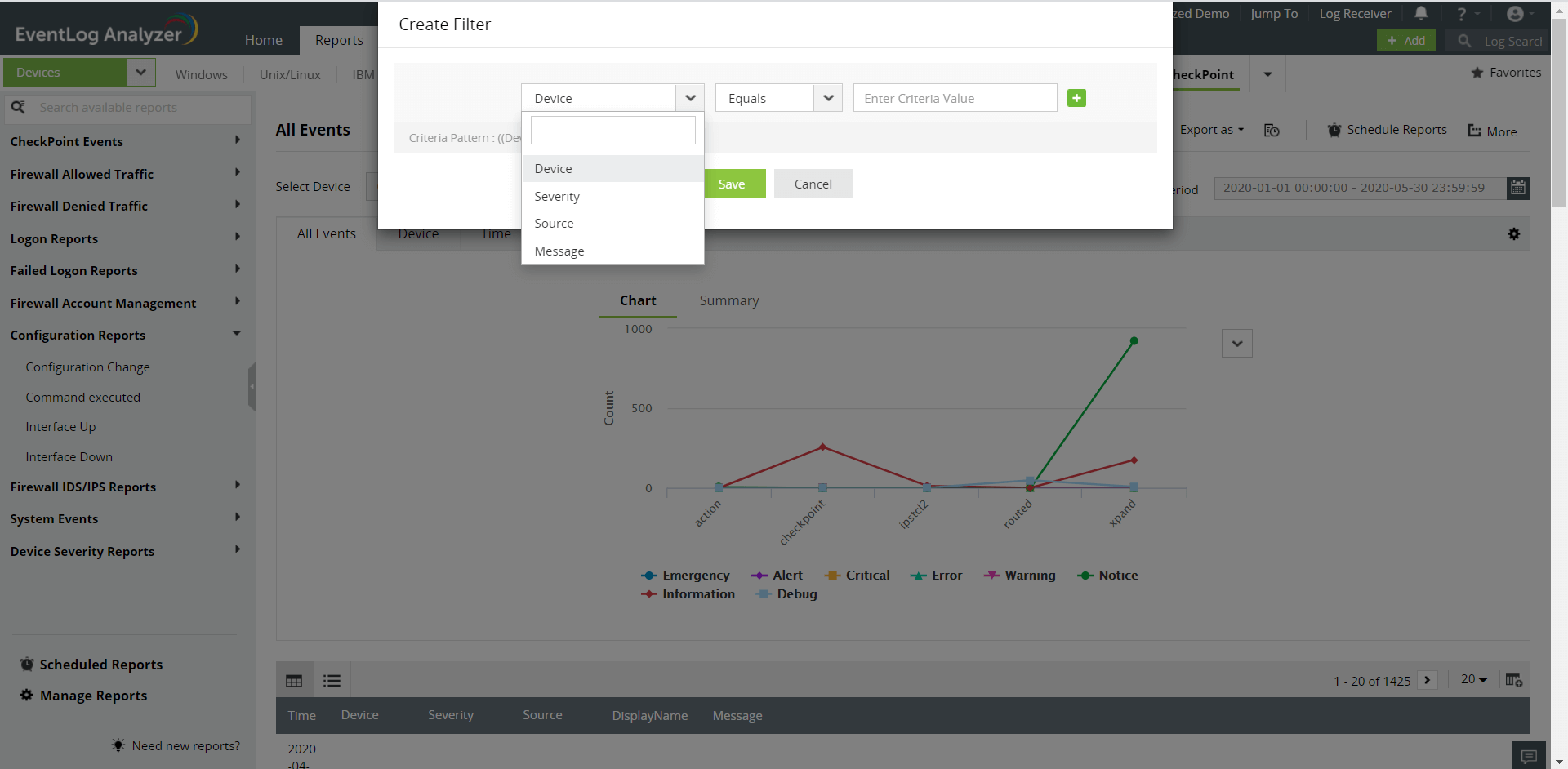
Task: Open more device tabs dropdown arrow
Action: pyautogui.click(x=1267, y=74)
